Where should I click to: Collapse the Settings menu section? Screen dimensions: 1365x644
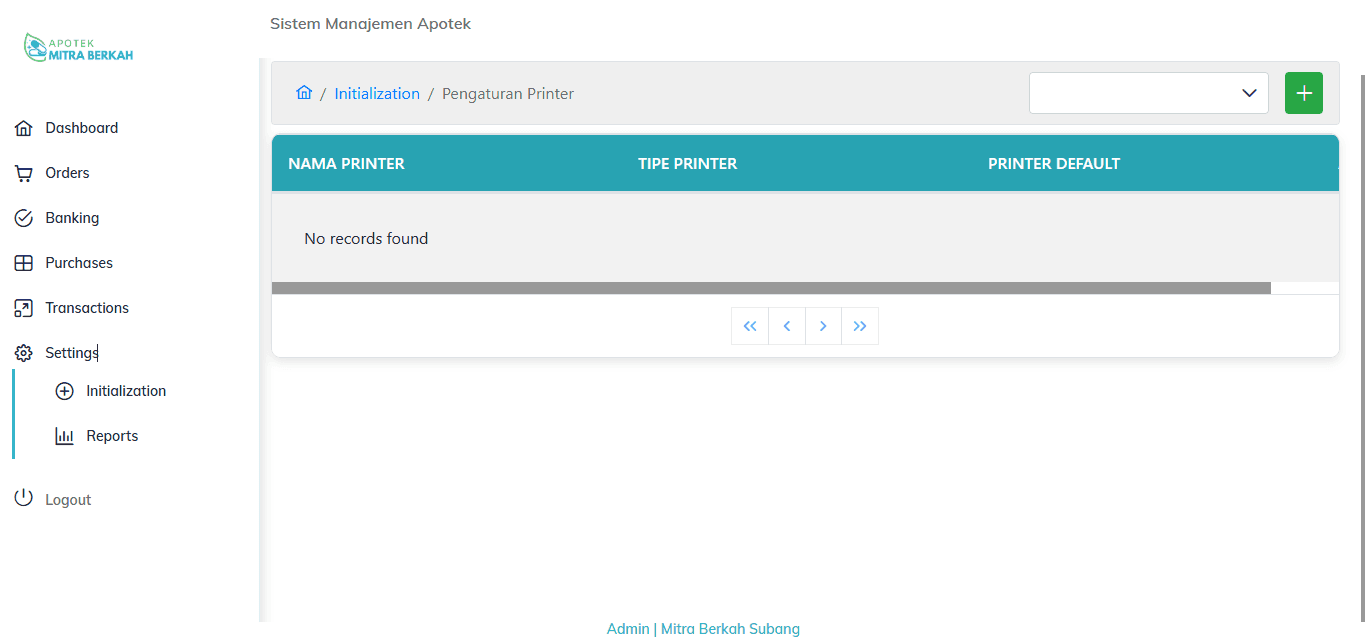[72, 353]
